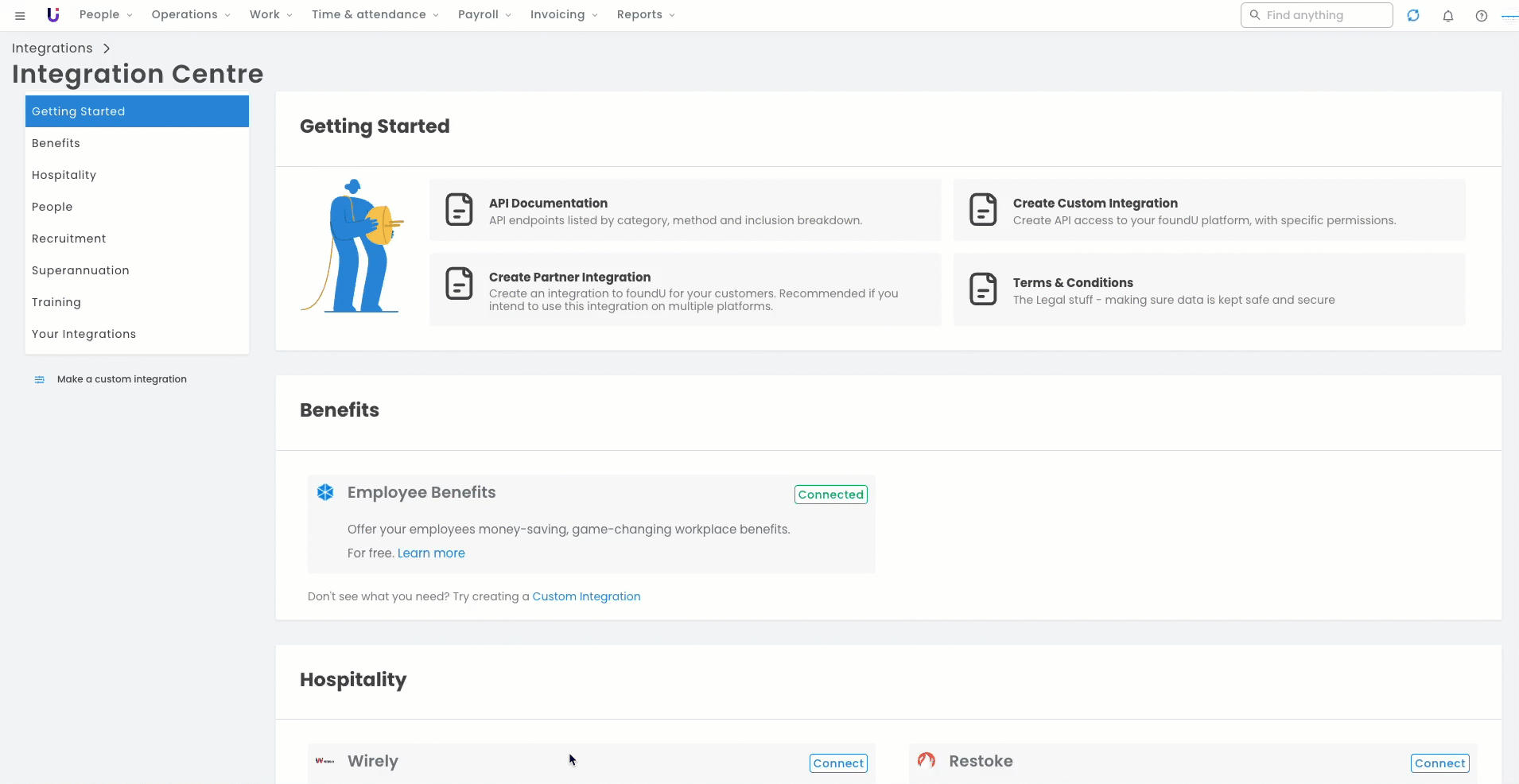
Task: Click the Terms & Conditions document icon
Action: coord(983,289)
